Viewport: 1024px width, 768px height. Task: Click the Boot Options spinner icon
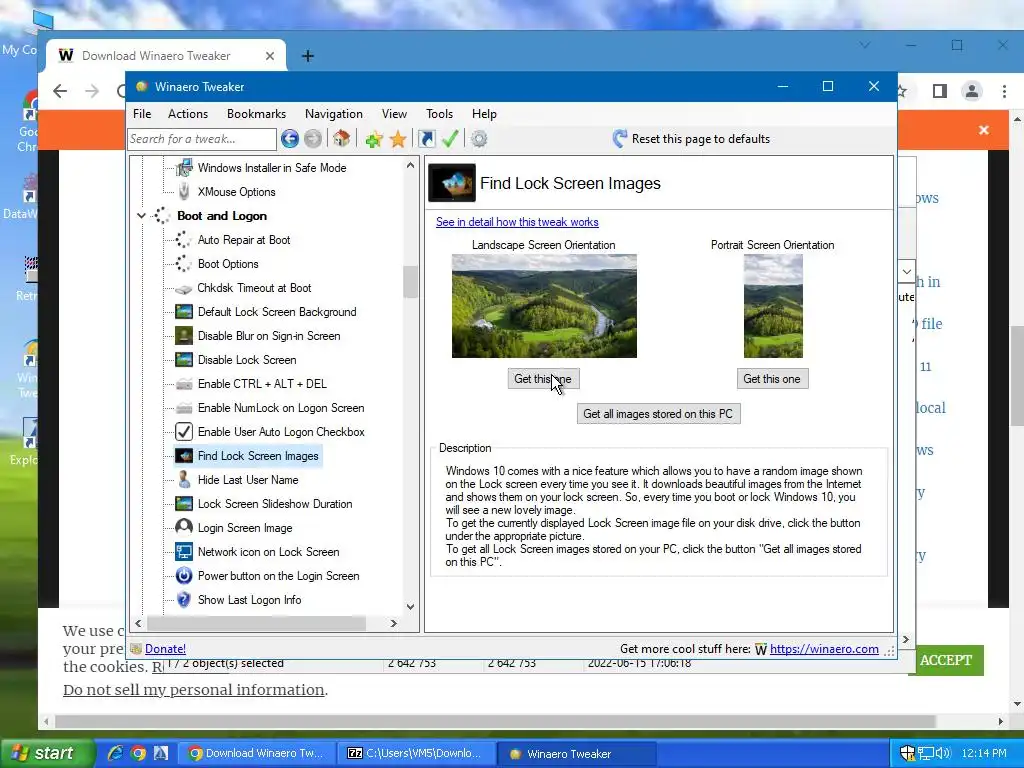pyautogui.click(x=184, y=264)
